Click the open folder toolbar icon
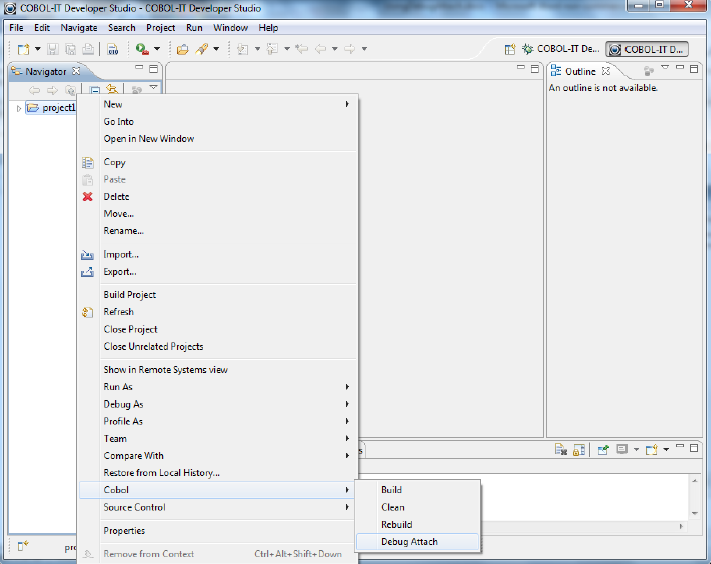 [x=183, y=49]
